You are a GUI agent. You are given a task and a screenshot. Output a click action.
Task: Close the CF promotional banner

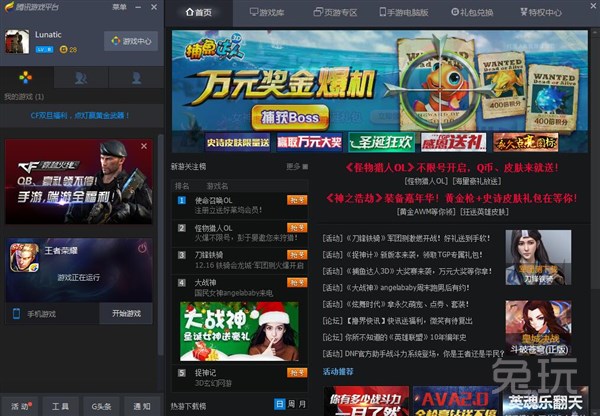pos(144,146)
